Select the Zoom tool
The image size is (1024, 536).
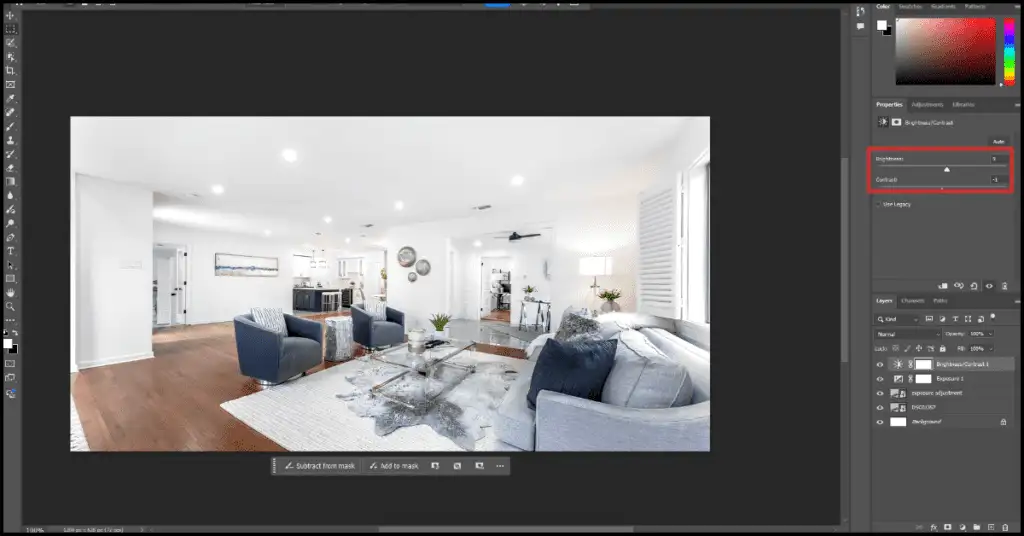[10, 306]
